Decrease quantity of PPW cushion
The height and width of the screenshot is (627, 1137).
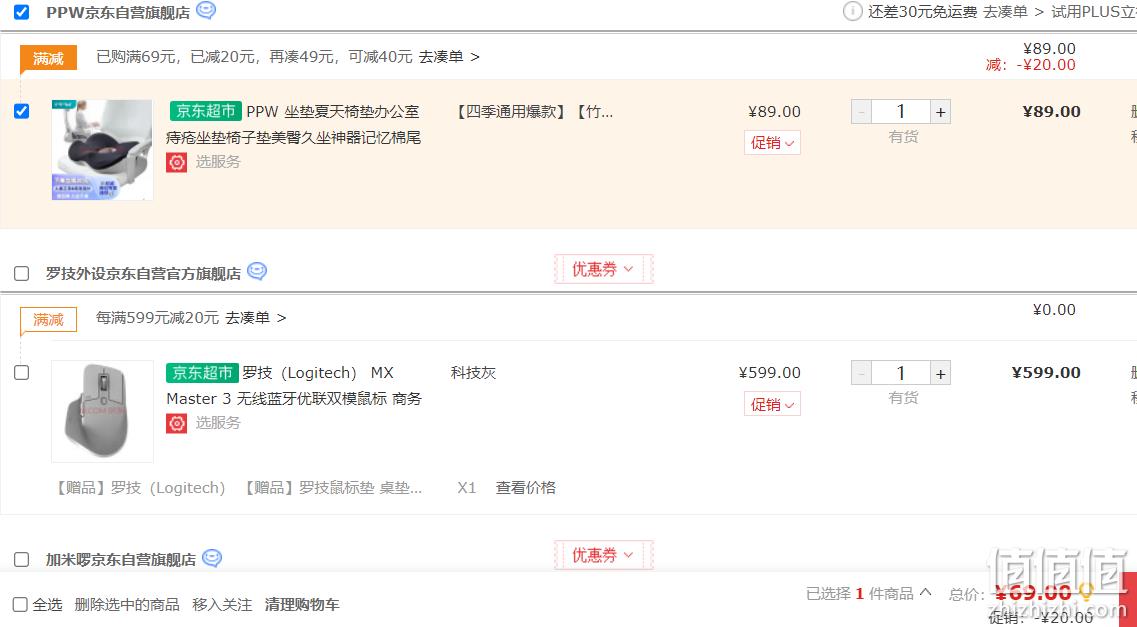coord(861,112)
